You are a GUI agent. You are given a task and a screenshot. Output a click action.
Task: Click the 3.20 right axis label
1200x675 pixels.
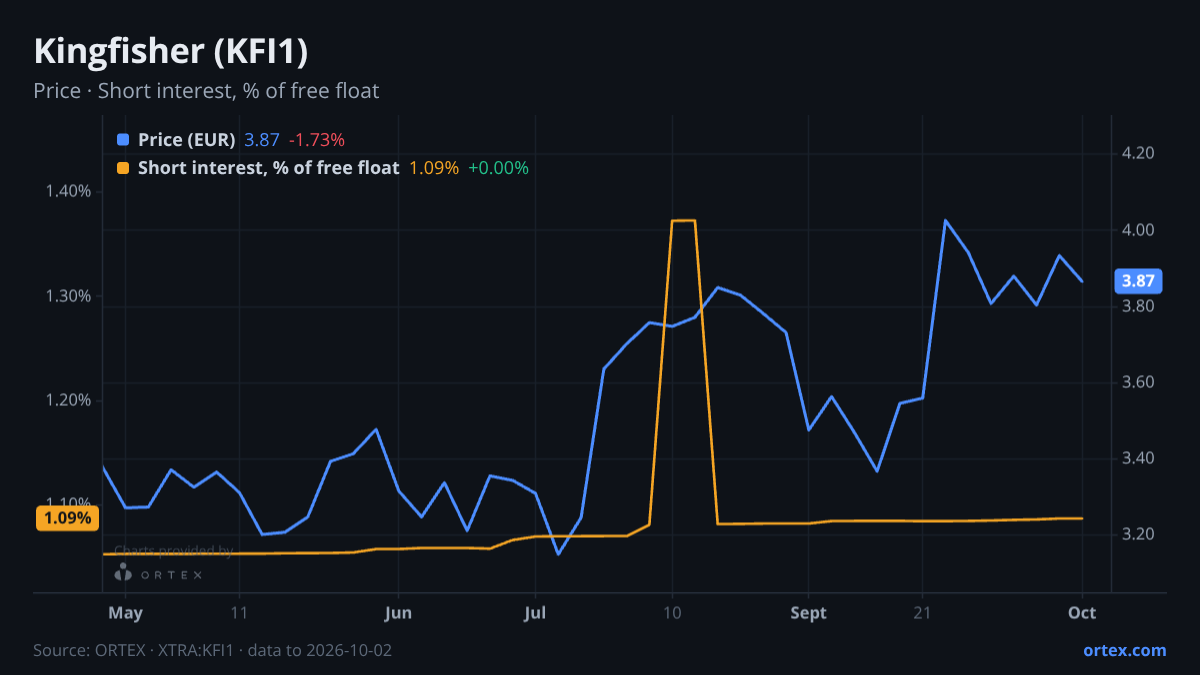(1139, 534)
